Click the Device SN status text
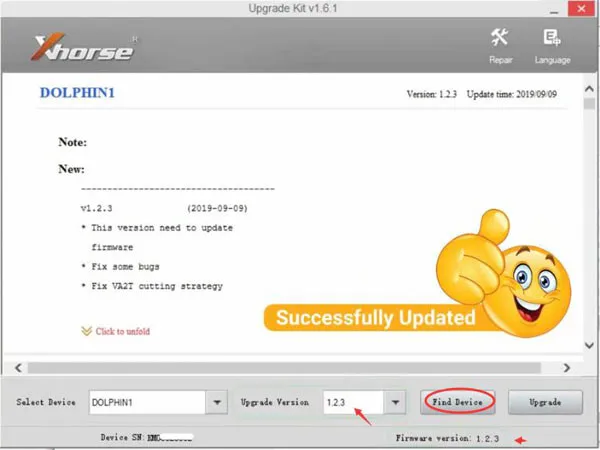This screenshot has height=450, width=600. pos(147,437)
